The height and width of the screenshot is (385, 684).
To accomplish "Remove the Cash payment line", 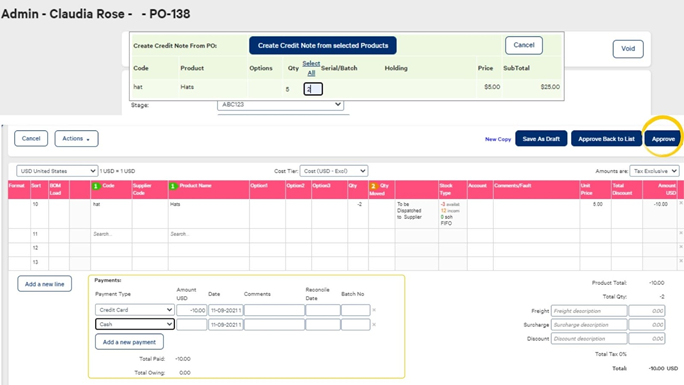I will [x=374, y=324].
